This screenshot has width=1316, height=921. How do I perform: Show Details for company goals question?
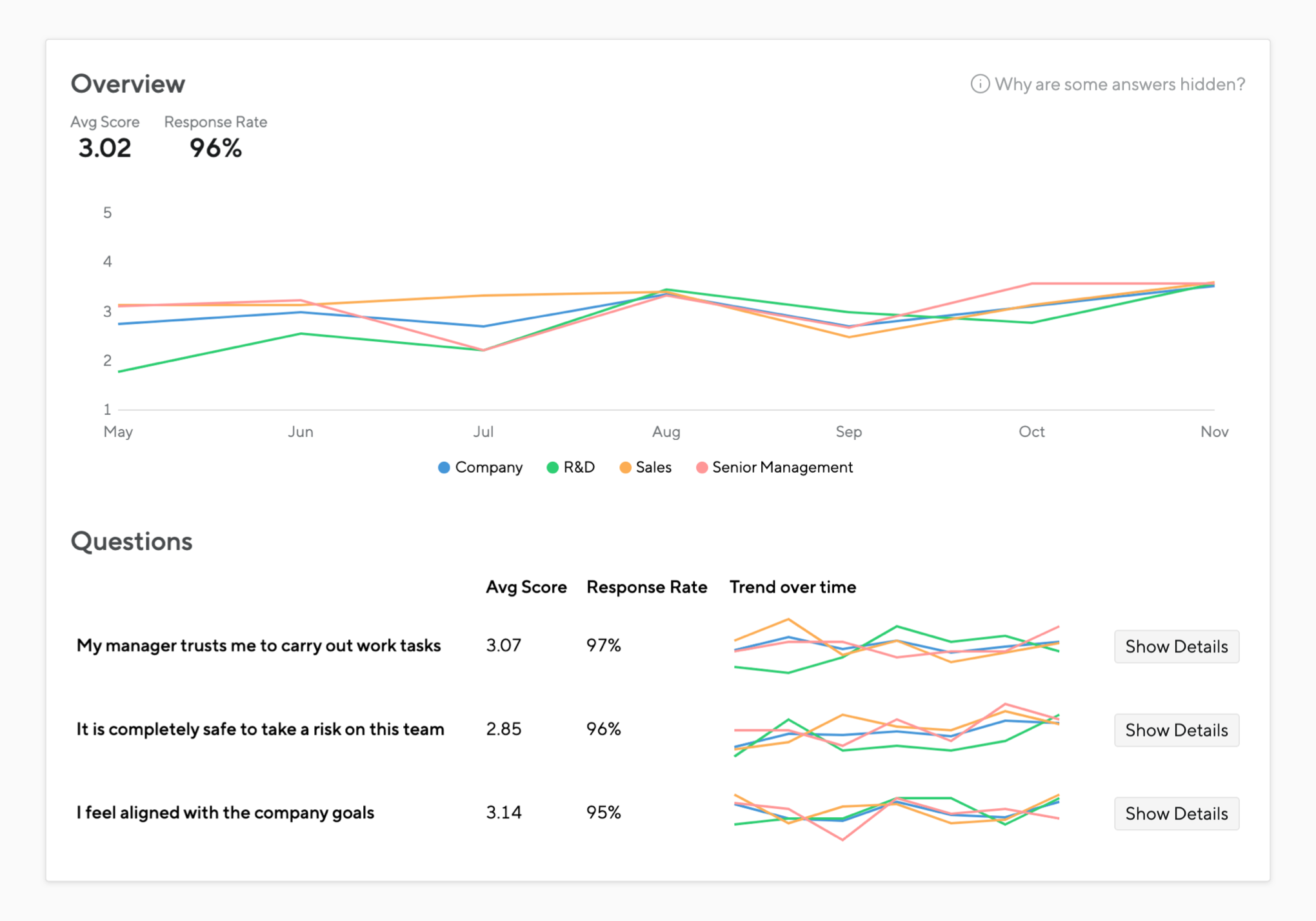point(1176,813)
